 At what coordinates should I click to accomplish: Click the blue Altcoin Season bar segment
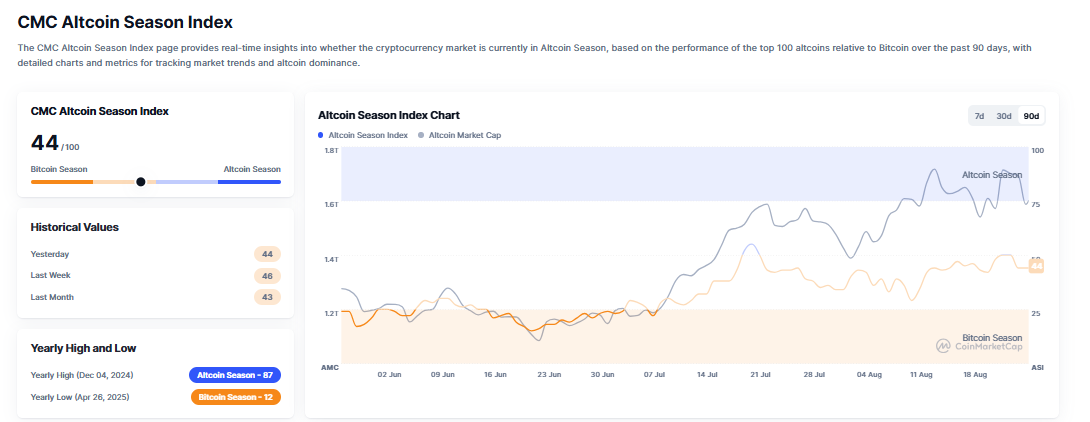249,182
